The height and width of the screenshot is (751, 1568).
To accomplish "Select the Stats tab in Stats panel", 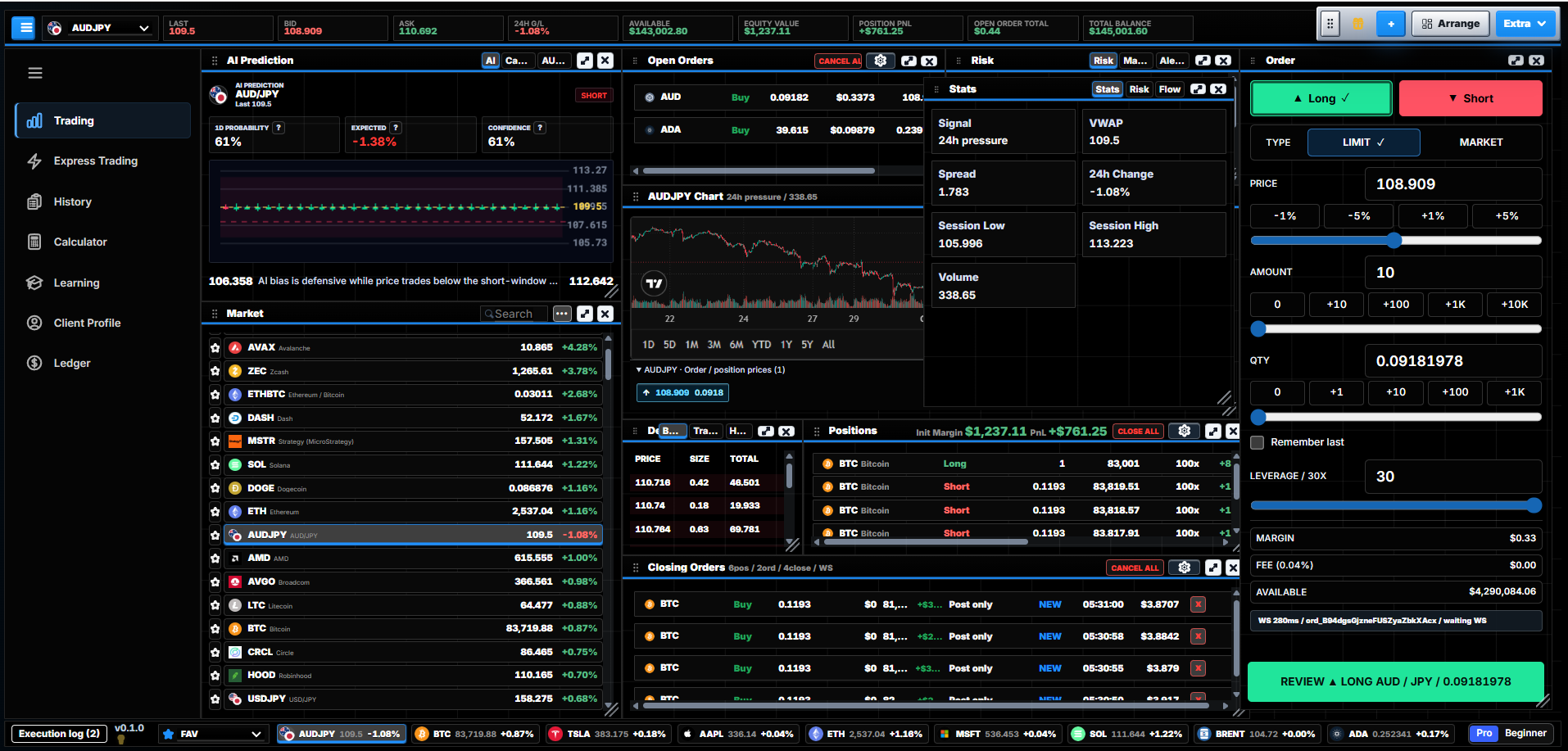I will point(1107,89).
